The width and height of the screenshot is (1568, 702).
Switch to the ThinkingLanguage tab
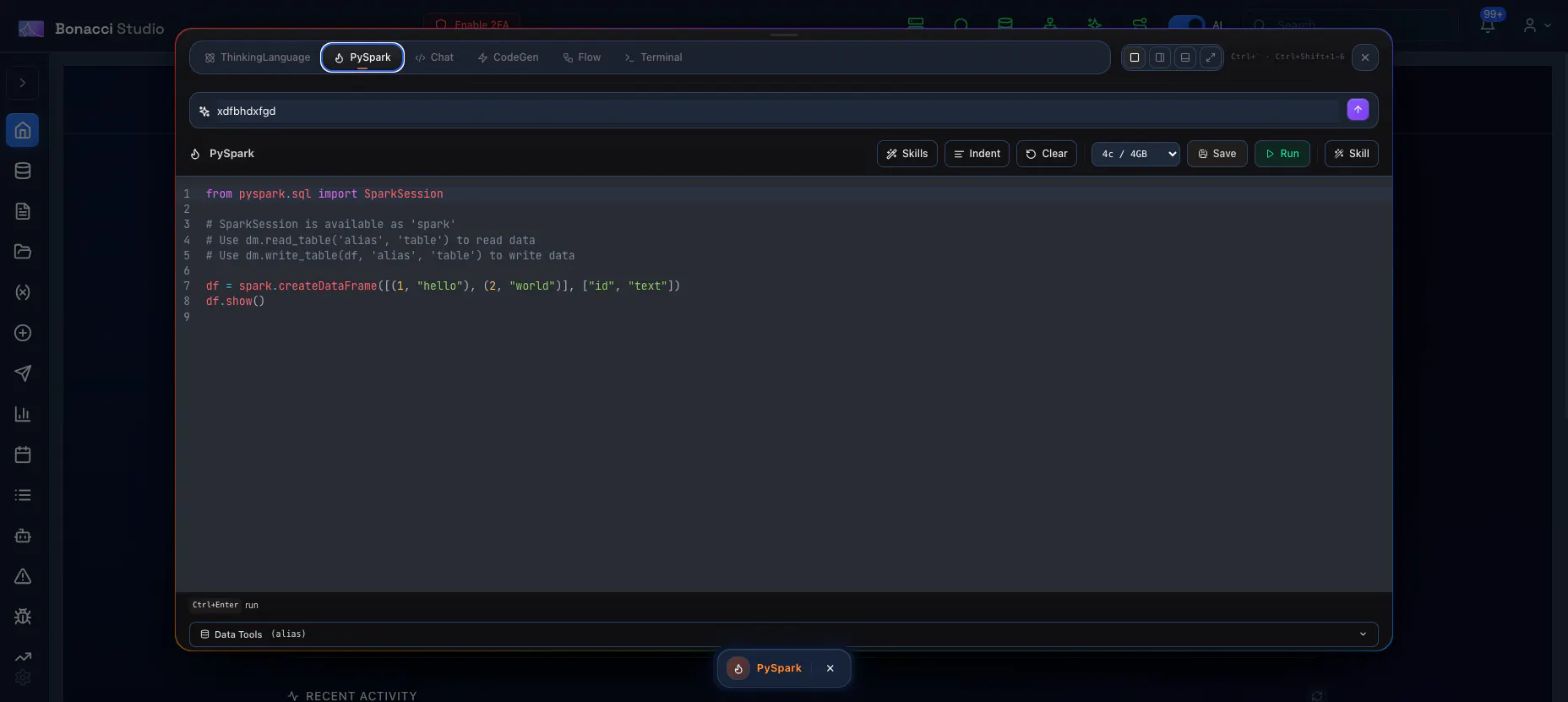tap(258, 57)
